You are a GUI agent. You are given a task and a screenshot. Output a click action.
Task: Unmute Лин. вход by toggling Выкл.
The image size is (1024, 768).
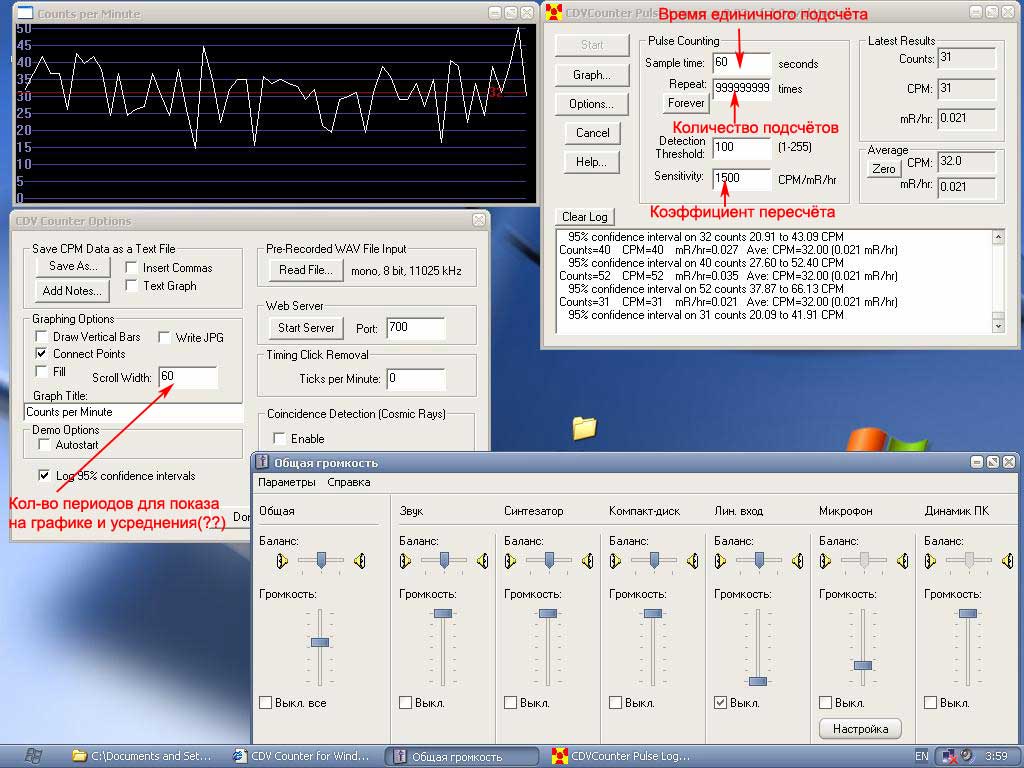click(x=721, y=703)
